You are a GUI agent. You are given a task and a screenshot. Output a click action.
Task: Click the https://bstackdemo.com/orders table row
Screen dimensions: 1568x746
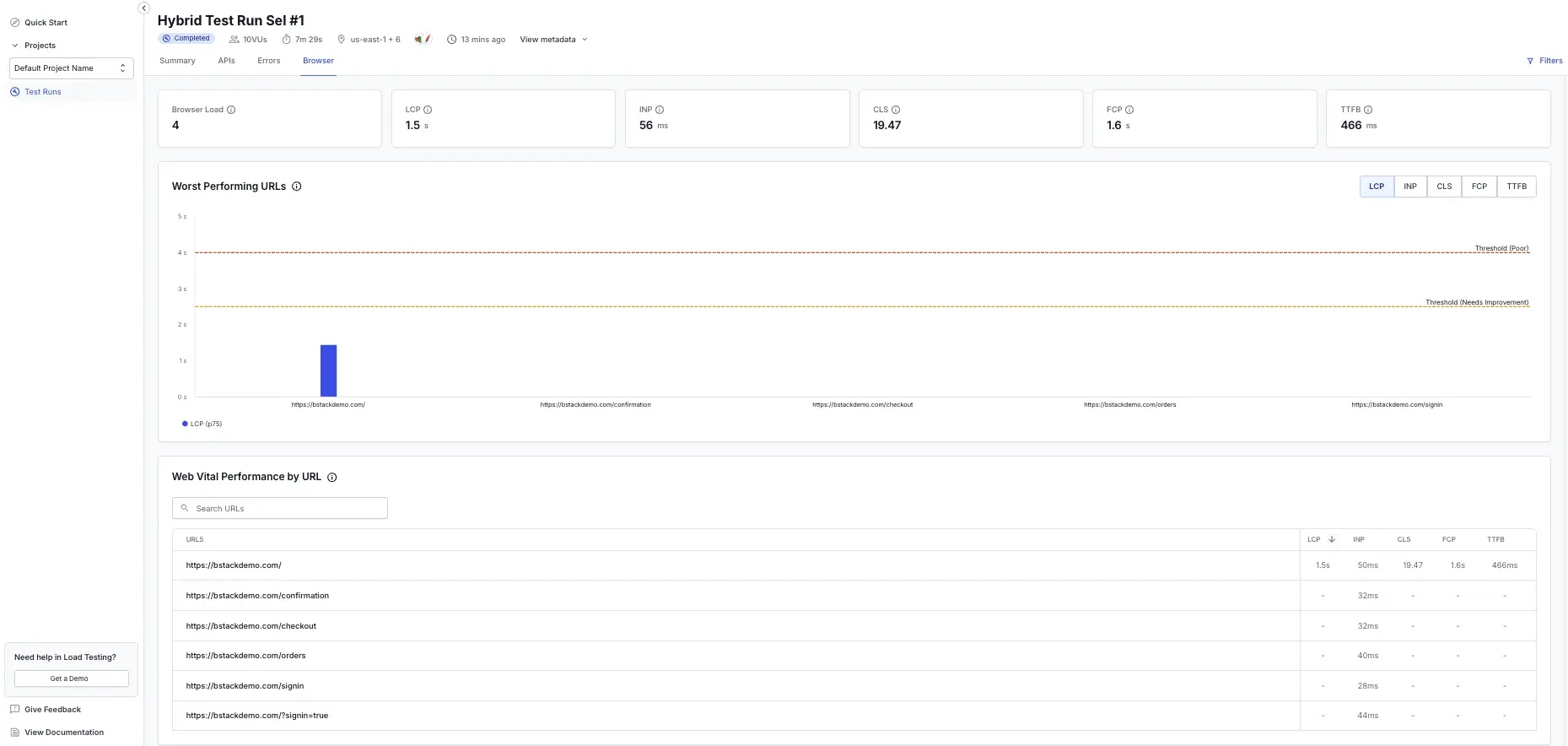pos(854,656)
